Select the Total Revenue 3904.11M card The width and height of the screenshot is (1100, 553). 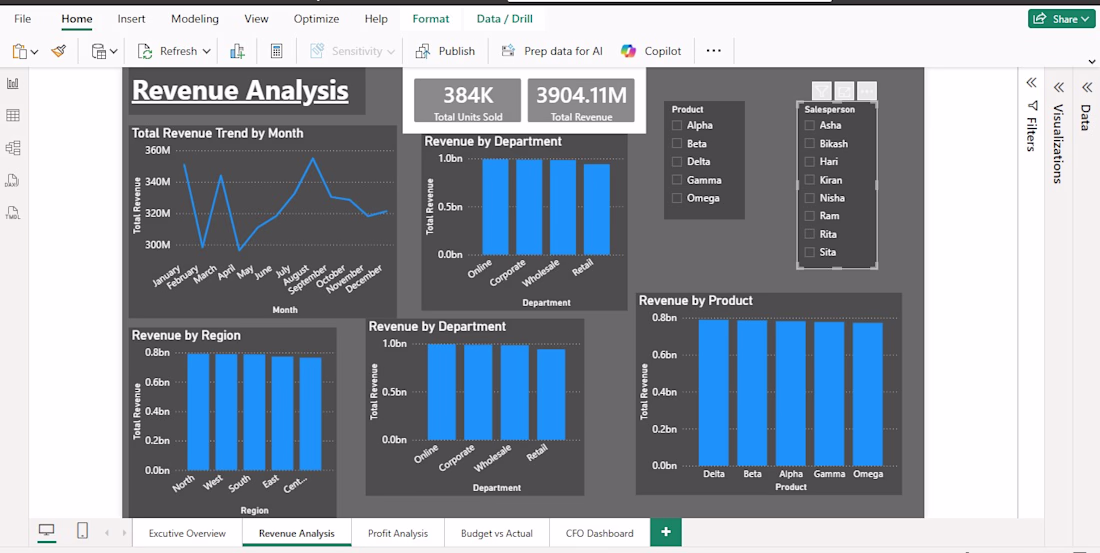click(582, 100)
